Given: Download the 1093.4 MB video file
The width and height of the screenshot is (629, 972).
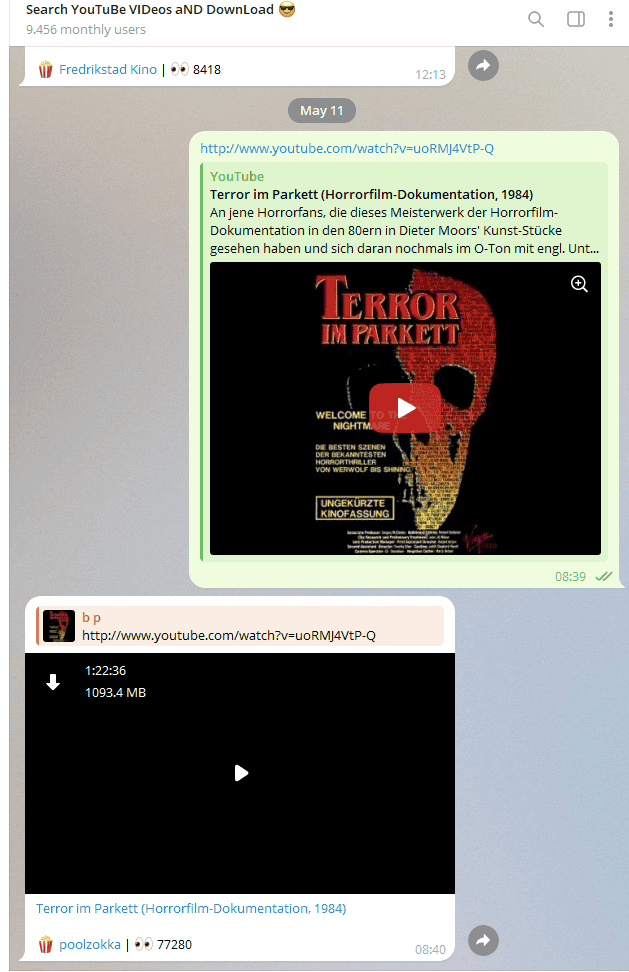Looking at the screenshot, I should [x=53, y=682].
